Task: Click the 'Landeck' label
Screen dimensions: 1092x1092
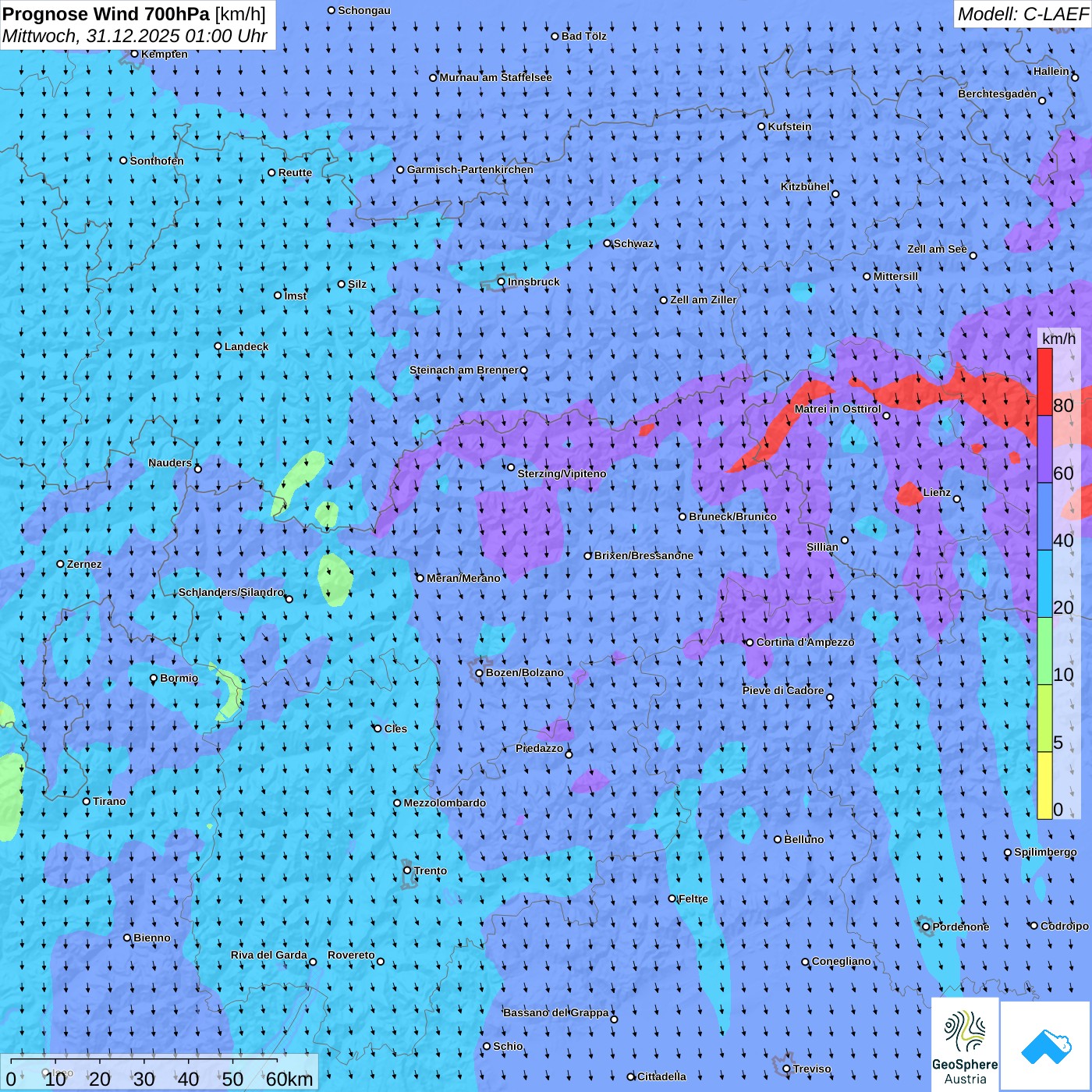Action: (x=246, y=346)
